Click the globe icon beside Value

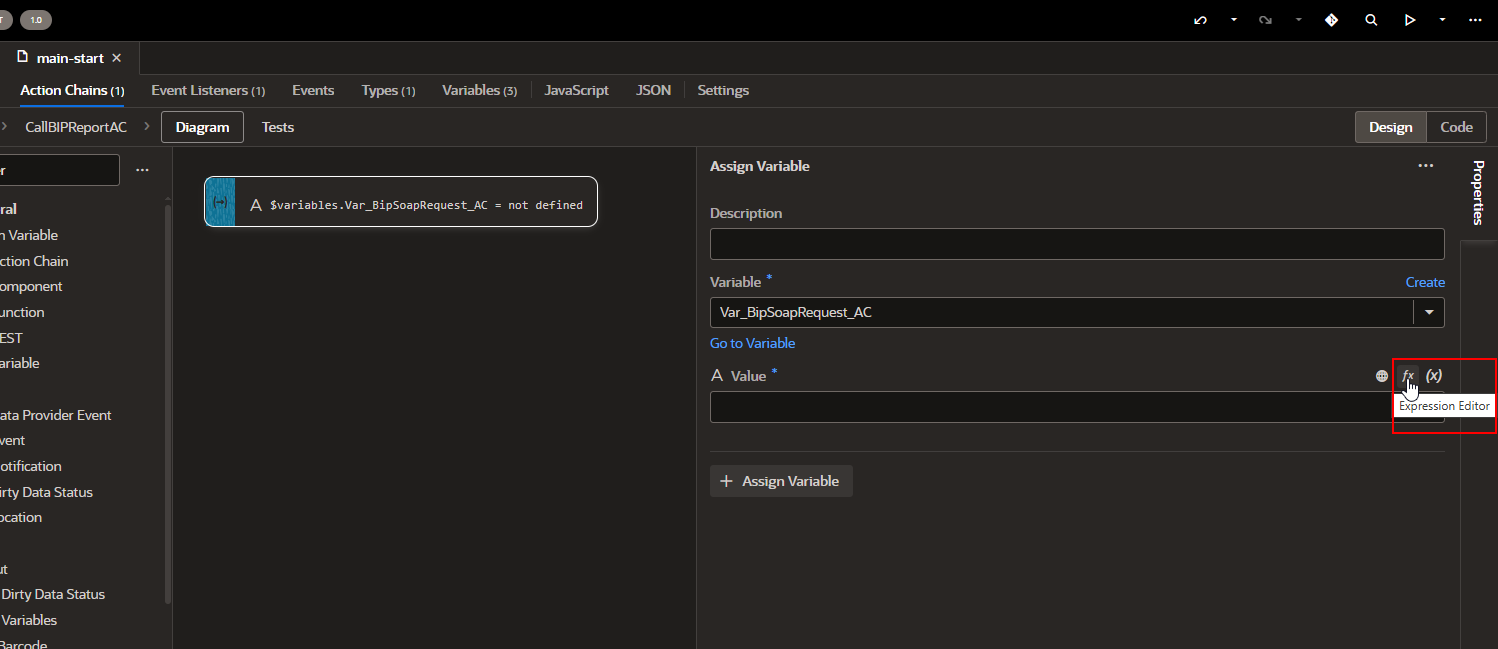coord(1382,376)
